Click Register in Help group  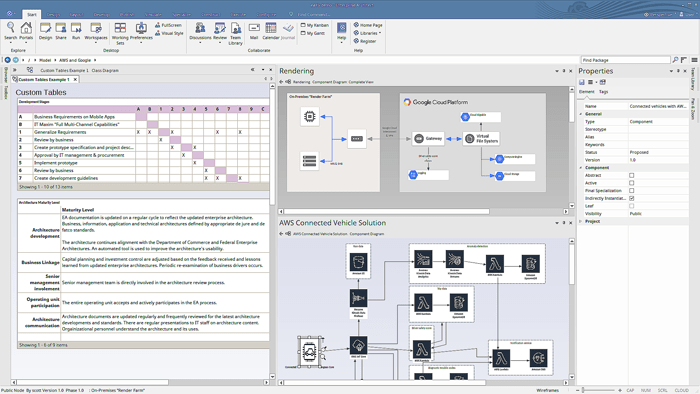pyautogui.click(x=365, y=41)
